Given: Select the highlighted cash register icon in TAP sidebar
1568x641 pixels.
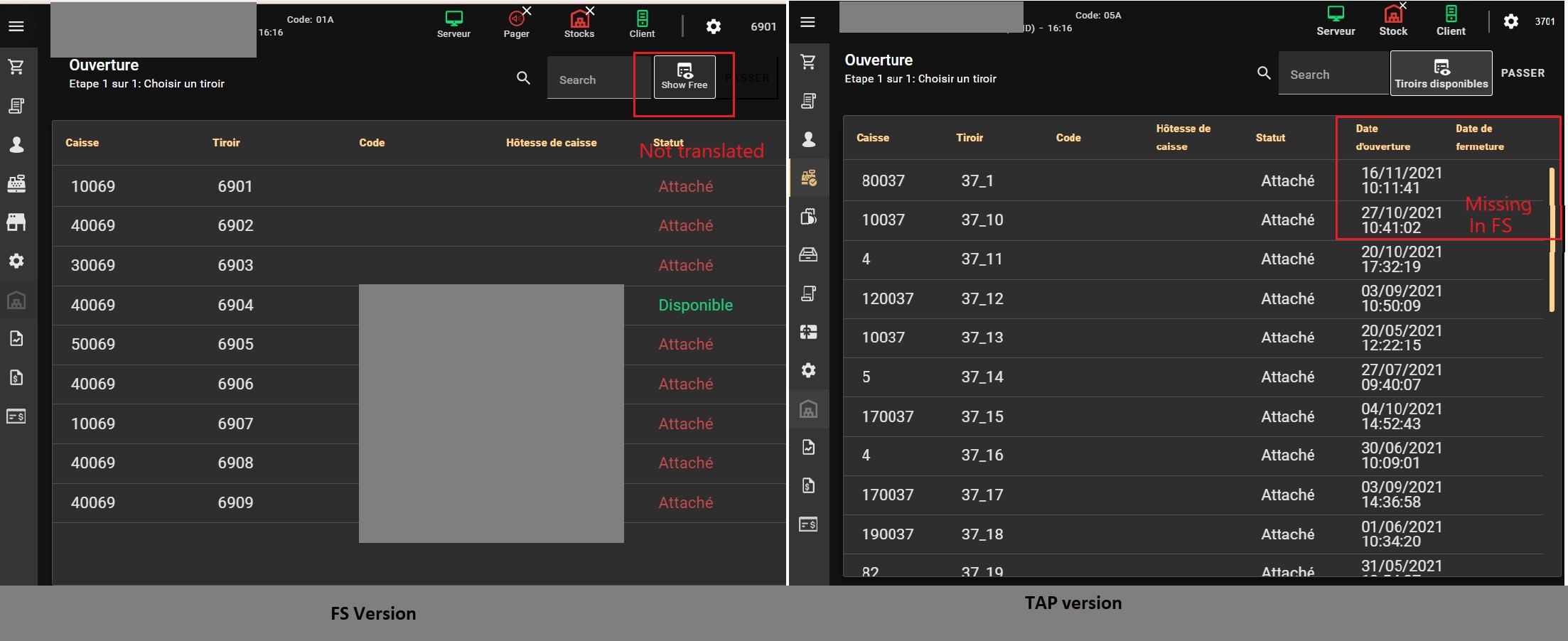Looking at the screenshot, I should coord(809,178).
